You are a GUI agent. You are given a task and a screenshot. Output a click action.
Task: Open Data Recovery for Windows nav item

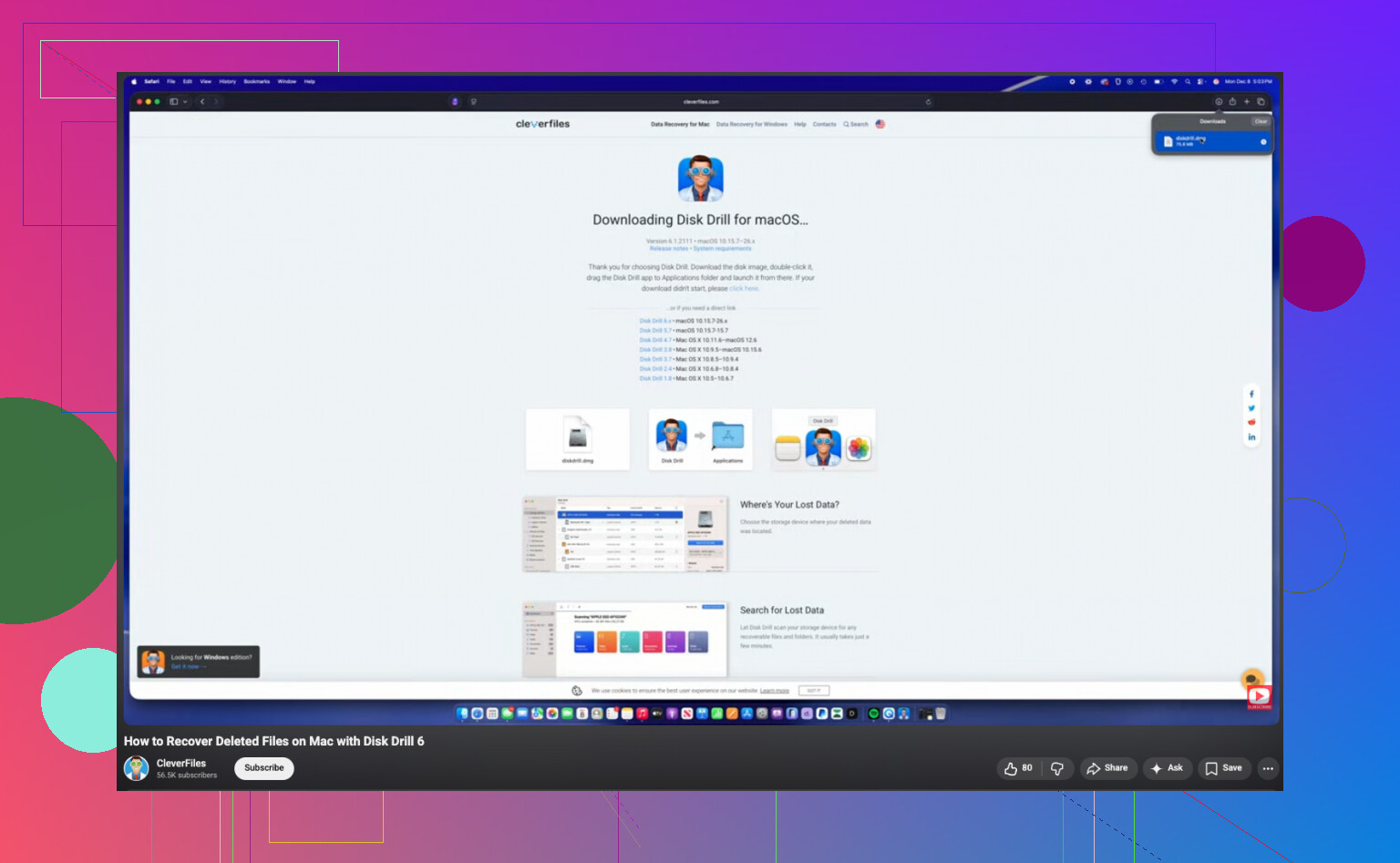pos(752,124)
